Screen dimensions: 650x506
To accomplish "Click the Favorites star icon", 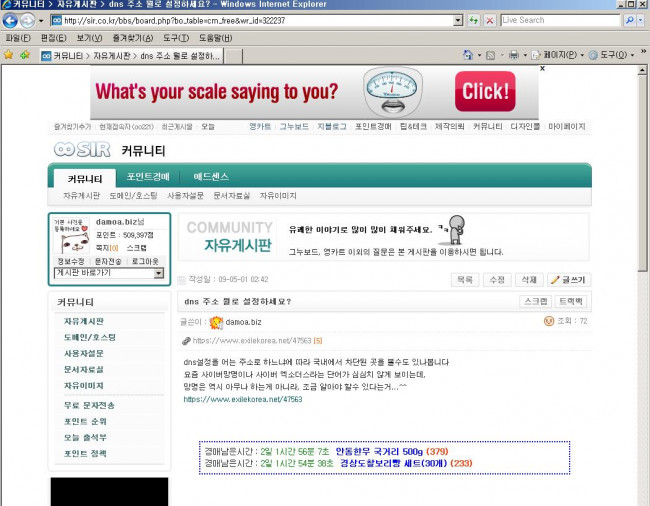I will coord(9,55).
